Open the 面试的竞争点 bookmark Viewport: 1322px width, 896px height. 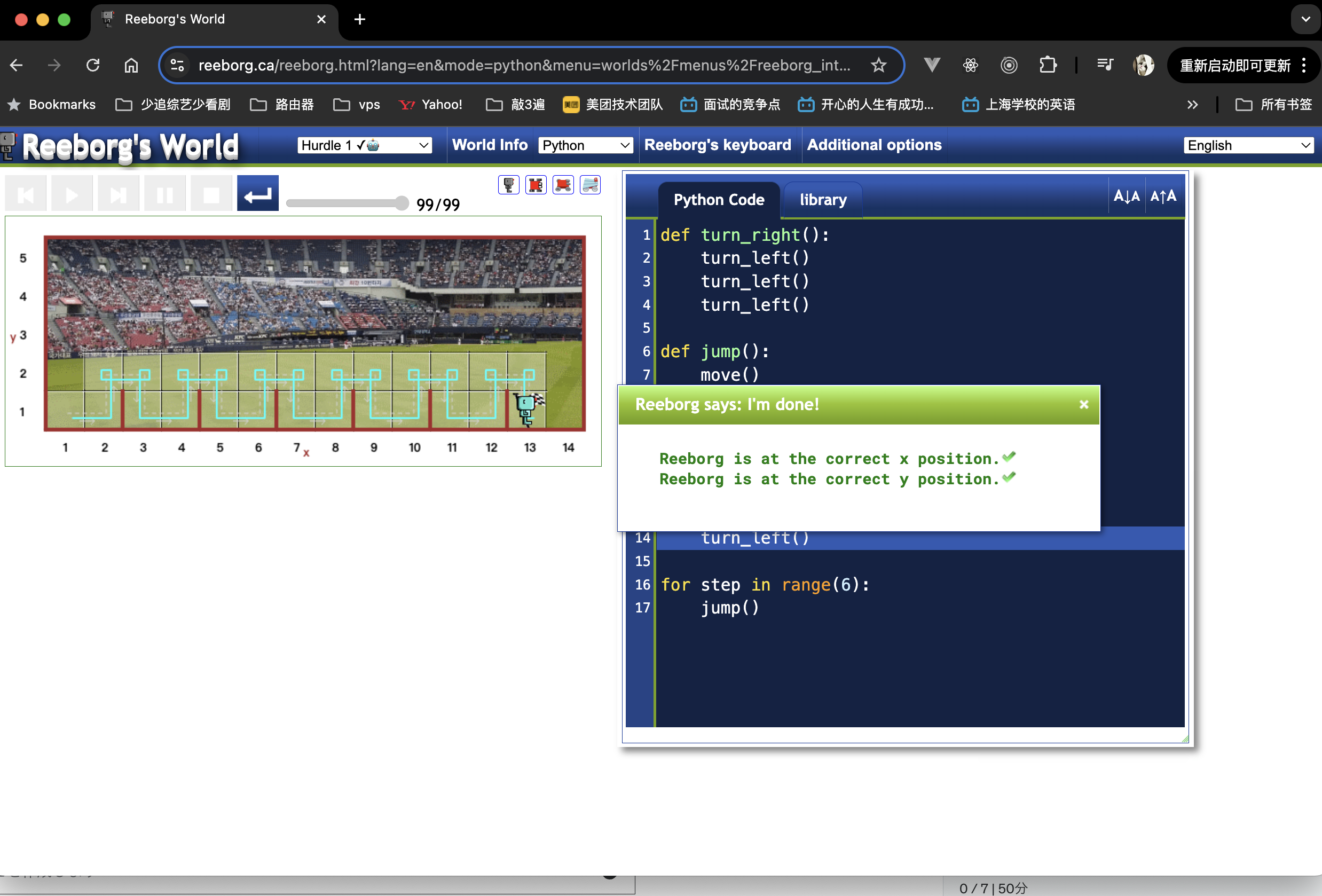(x=730, y=105)
